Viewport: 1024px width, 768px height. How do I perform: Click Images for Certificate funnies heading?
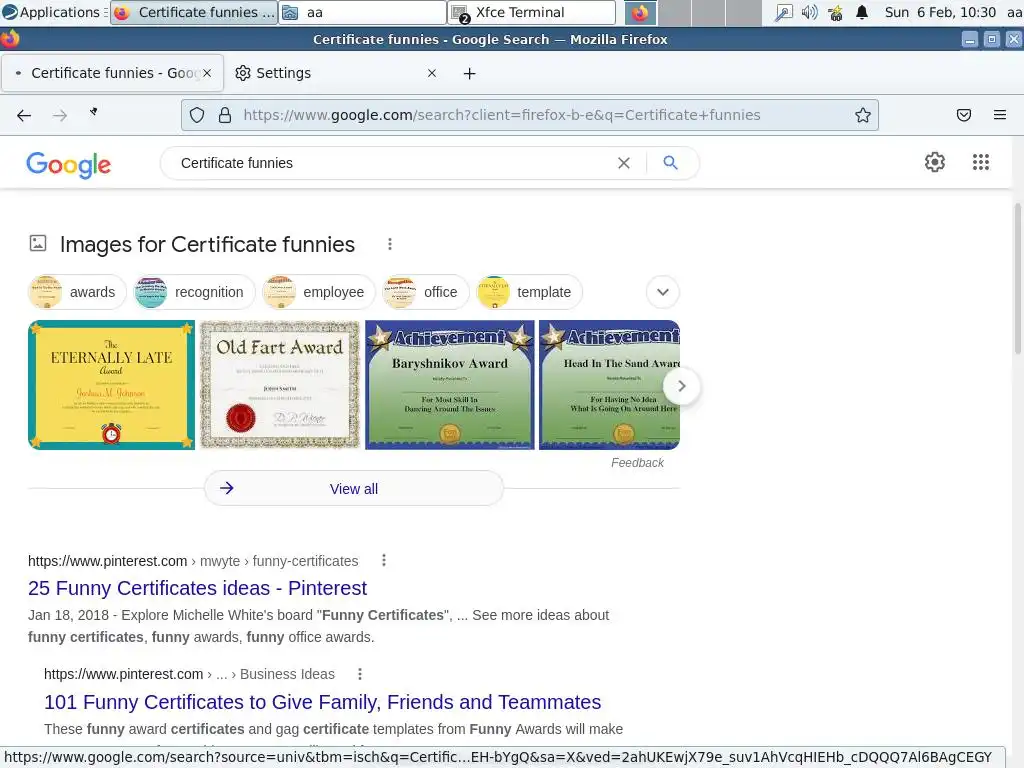click(x=207, y=244)
